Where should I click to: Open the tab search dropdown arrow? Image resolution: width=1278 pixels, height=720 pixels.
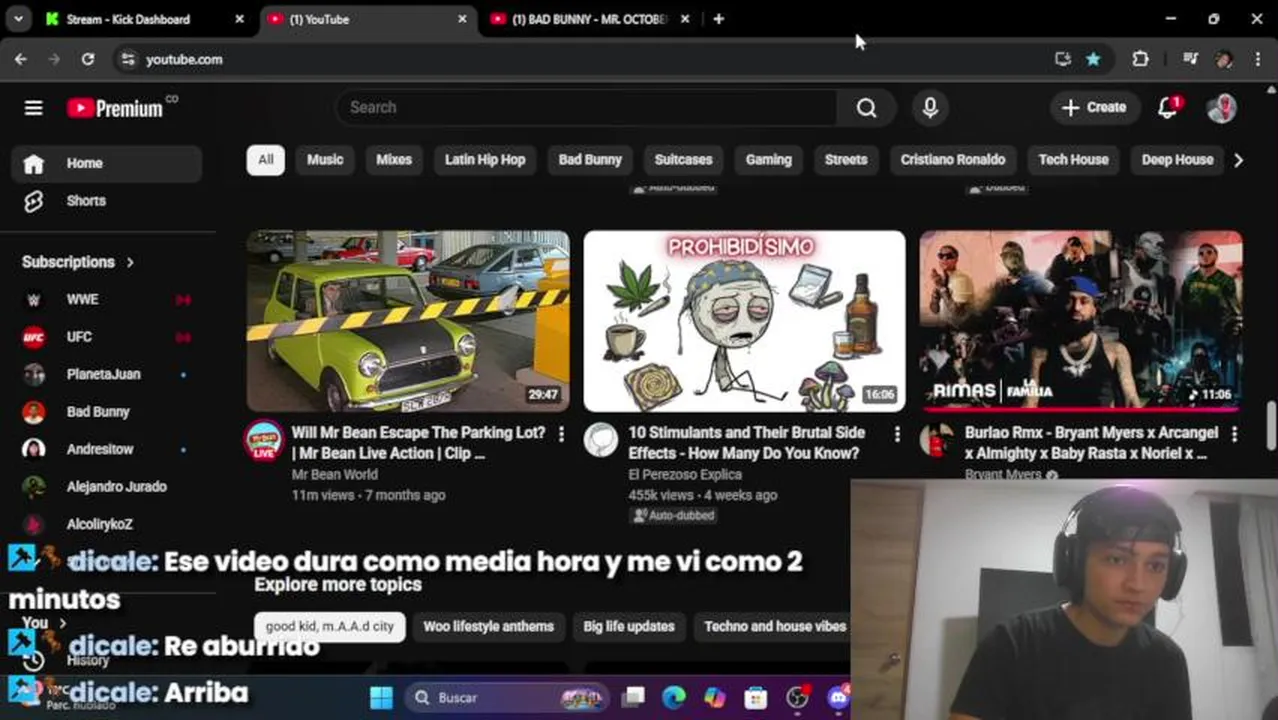19,19
